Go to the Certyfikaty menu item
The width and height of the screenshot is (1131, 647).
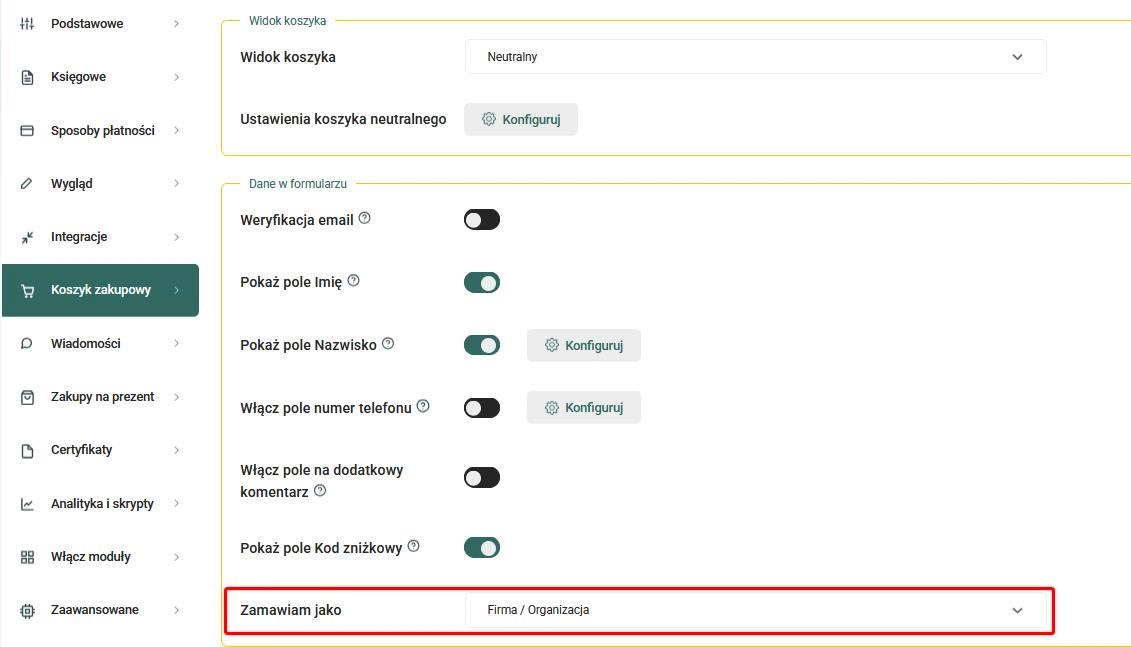pyautogui.click(x=100, y=450)
